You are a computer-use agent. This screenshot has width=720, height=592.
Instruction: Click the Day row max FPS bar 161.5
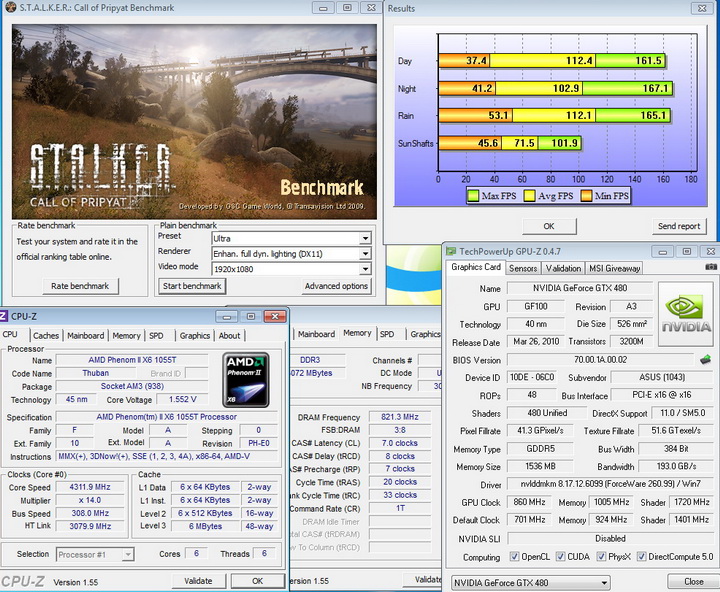[x=630, y=61]
